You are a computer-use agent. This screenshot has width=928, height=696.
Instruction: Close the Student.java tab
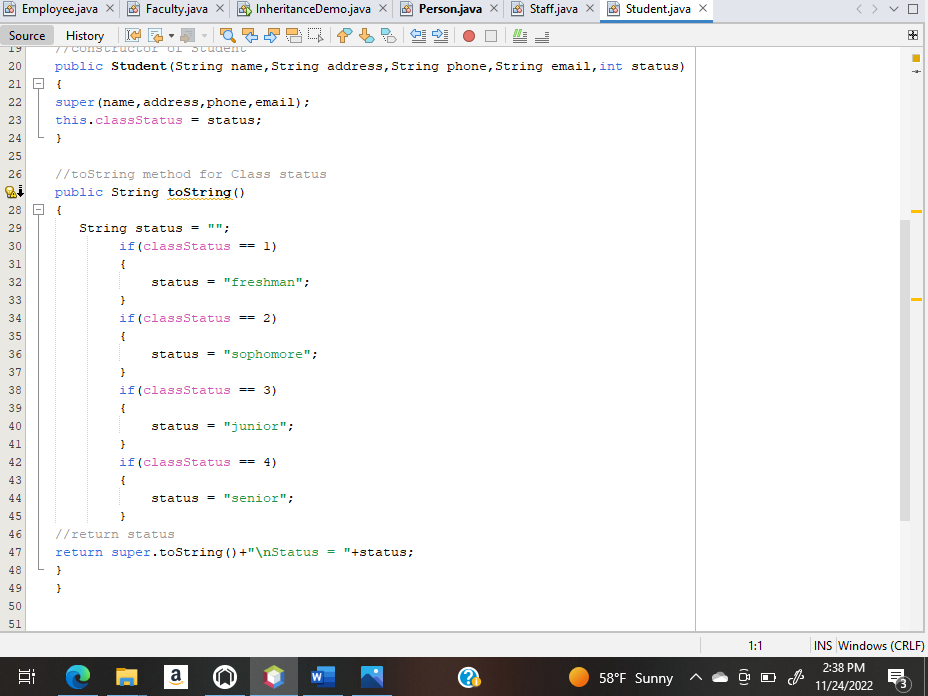tap(703, 8)
